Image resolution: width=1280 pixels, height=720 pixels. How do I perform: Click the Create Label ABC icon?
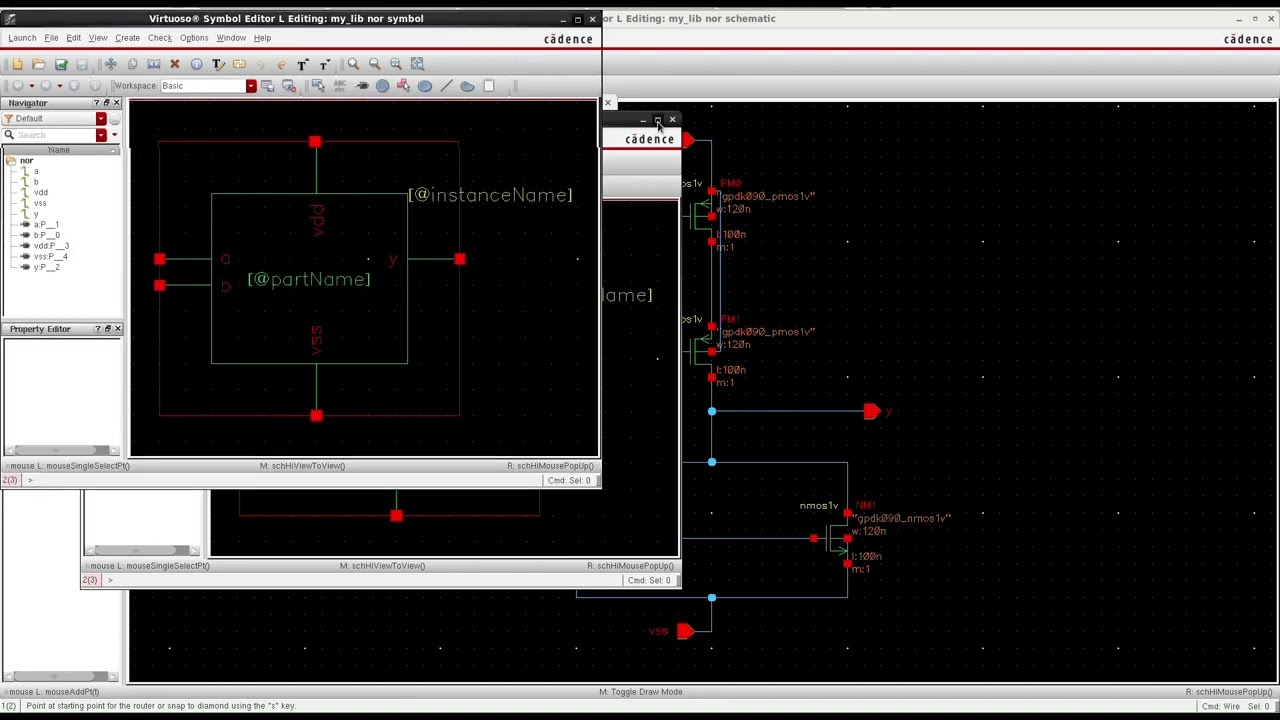pos(340,86)
